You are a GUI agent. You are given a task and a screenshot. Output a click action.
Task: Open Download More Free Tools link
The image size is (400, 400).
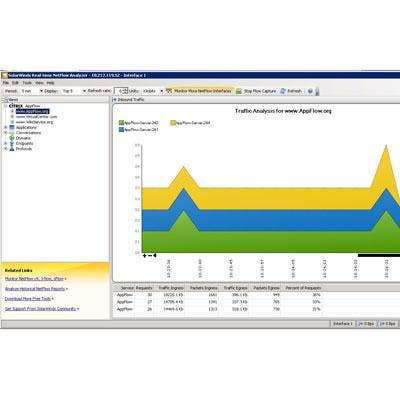(28, 299)
